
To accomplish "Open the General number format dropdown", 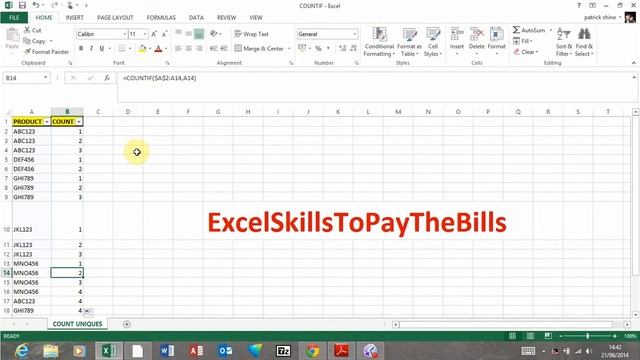I will click(354, 34).
